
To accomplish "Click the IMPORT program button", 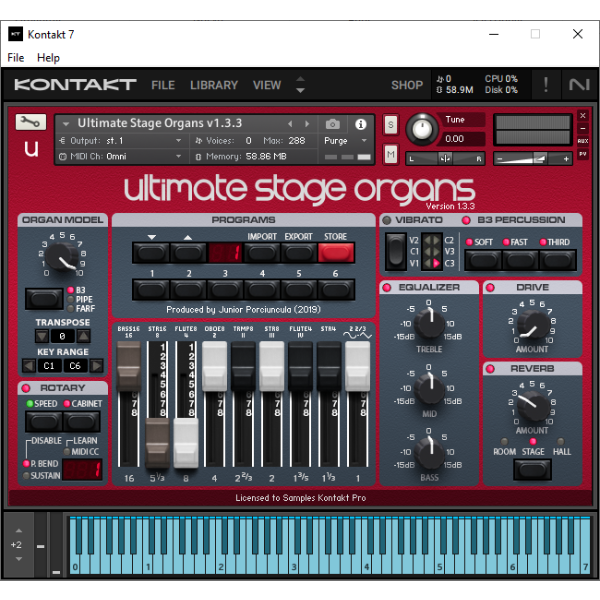I will point(262,253).
